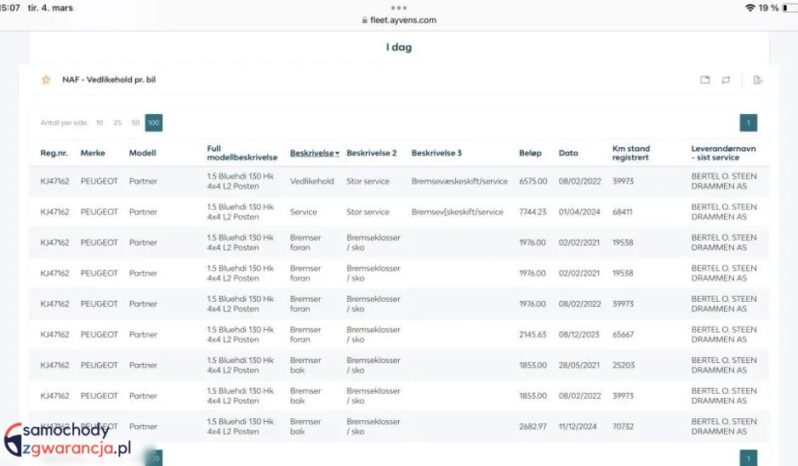Click 1853.00 in the 08/02/2022 row
This screenshot has width=798, height=466.
tap(532, 395)
